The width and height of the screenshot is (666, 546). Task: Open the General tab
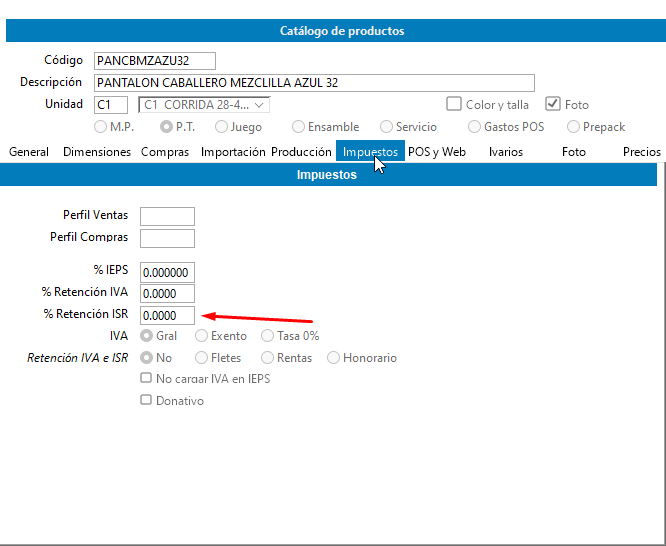[28, 152]
